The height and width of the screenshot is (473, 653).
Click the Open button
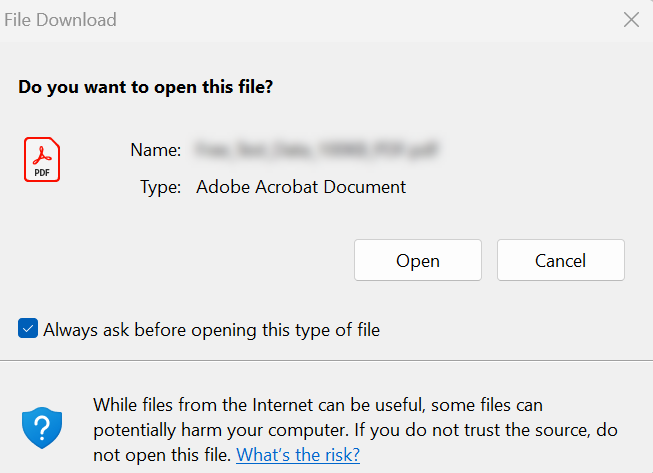[417, 260]
